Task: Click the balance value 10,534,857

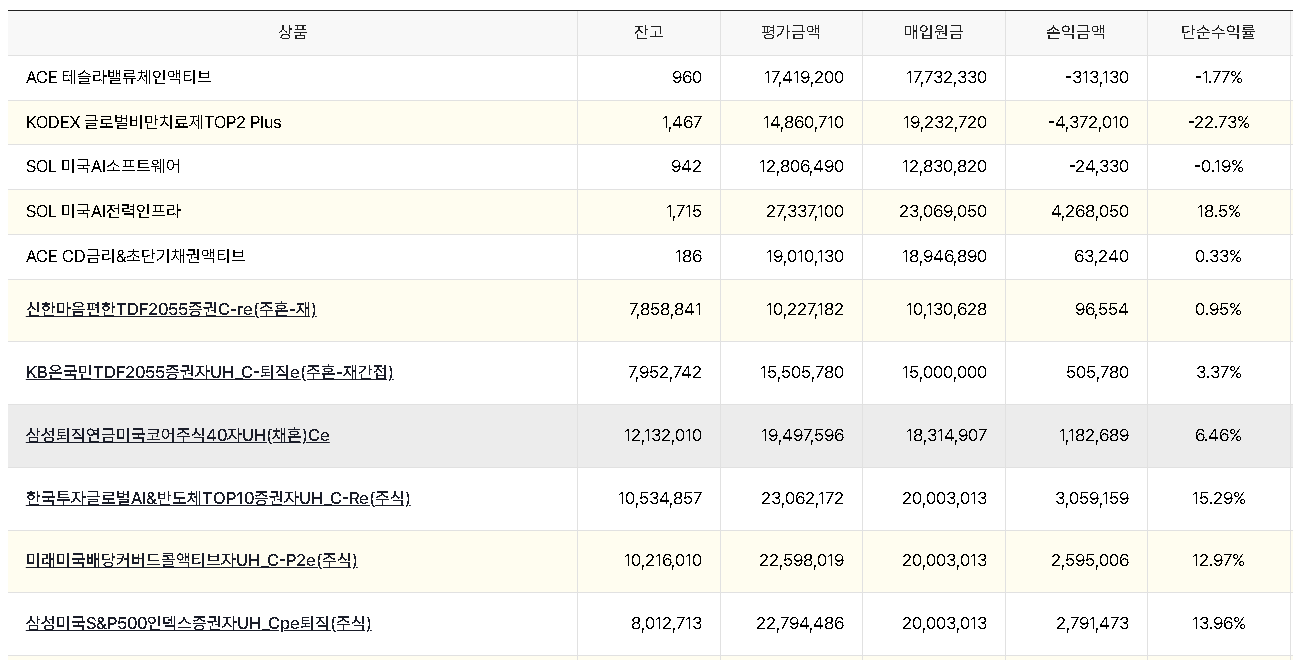Action: pyautogui.click(x=661, y=498)
